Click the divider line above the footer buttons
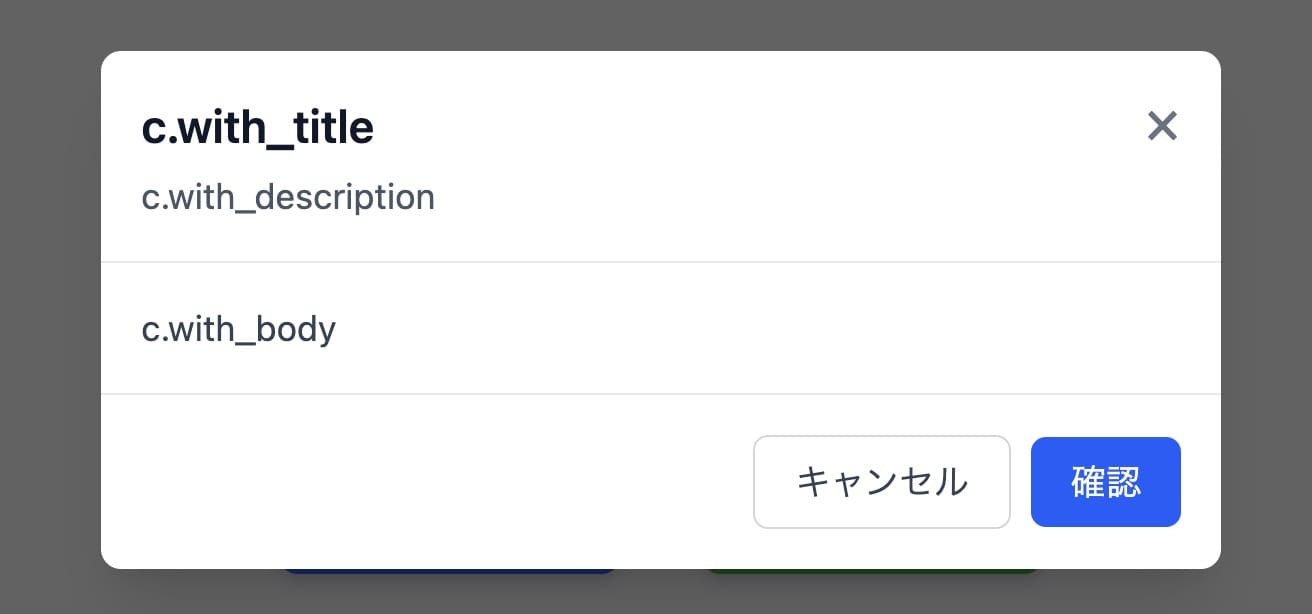The image size is (1312, 614). (x=660, y=394)
